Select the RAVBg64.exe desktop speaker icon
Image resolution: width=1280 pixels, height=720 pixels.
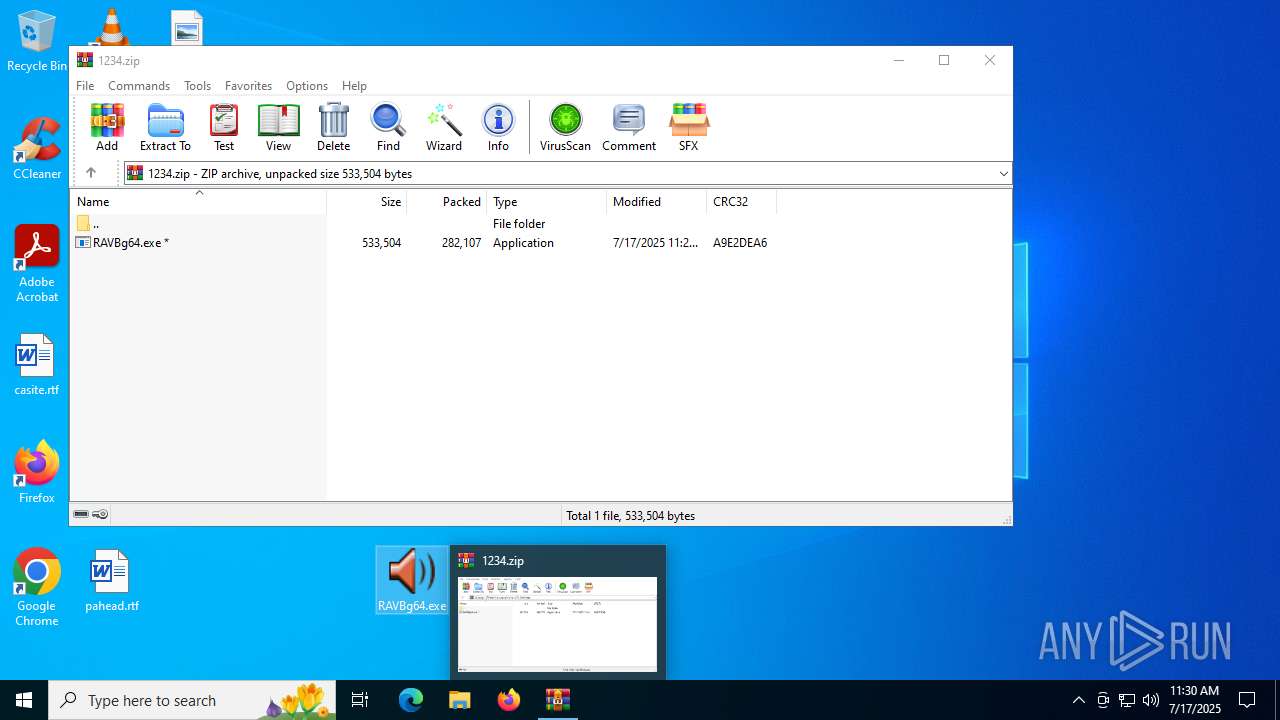point(411,580)
